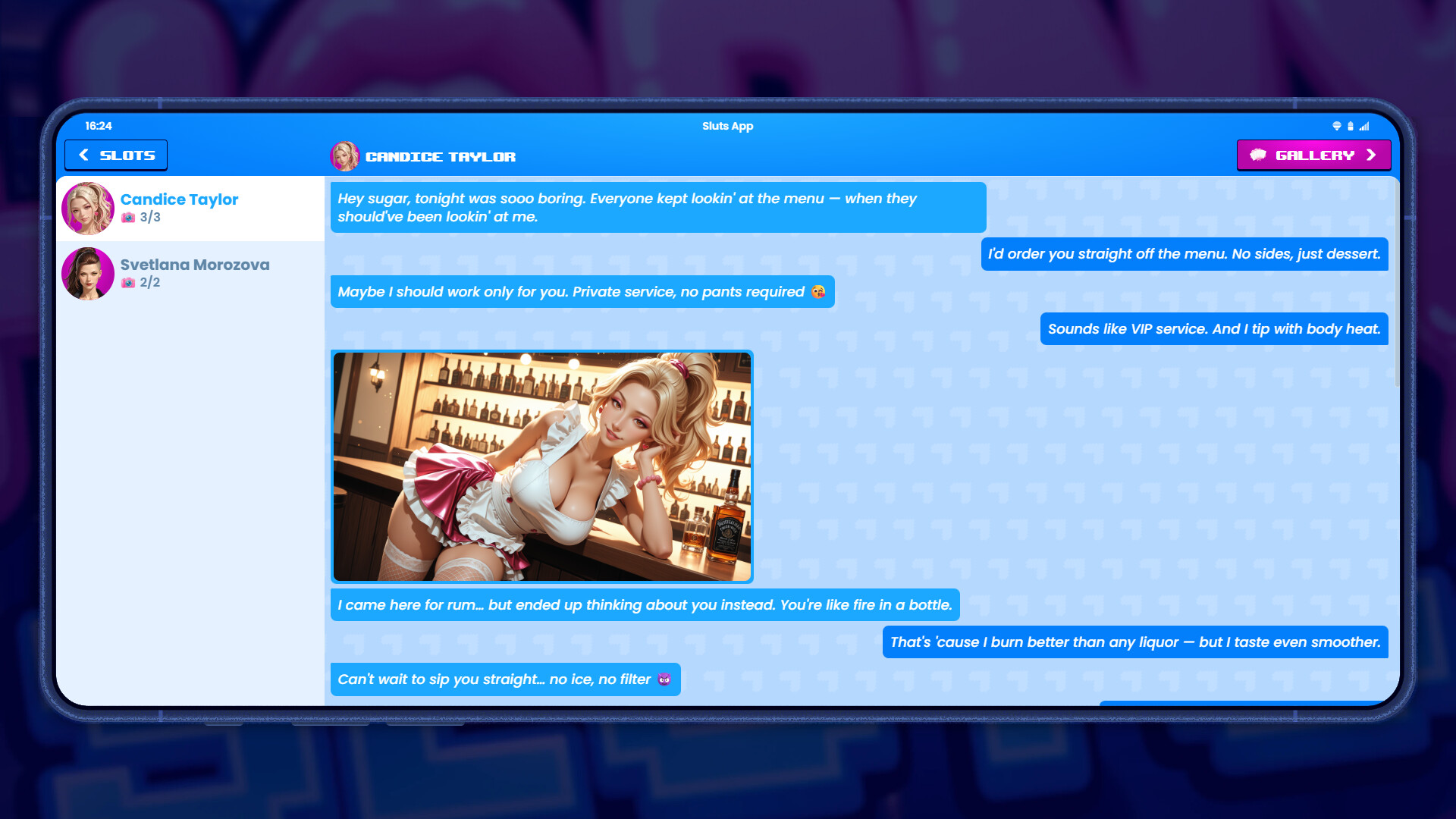The width and height of the screenshot is (1456, 819).
Task: Click the message 'Can't wait to sip you straight'
Action: pos(506,679)
